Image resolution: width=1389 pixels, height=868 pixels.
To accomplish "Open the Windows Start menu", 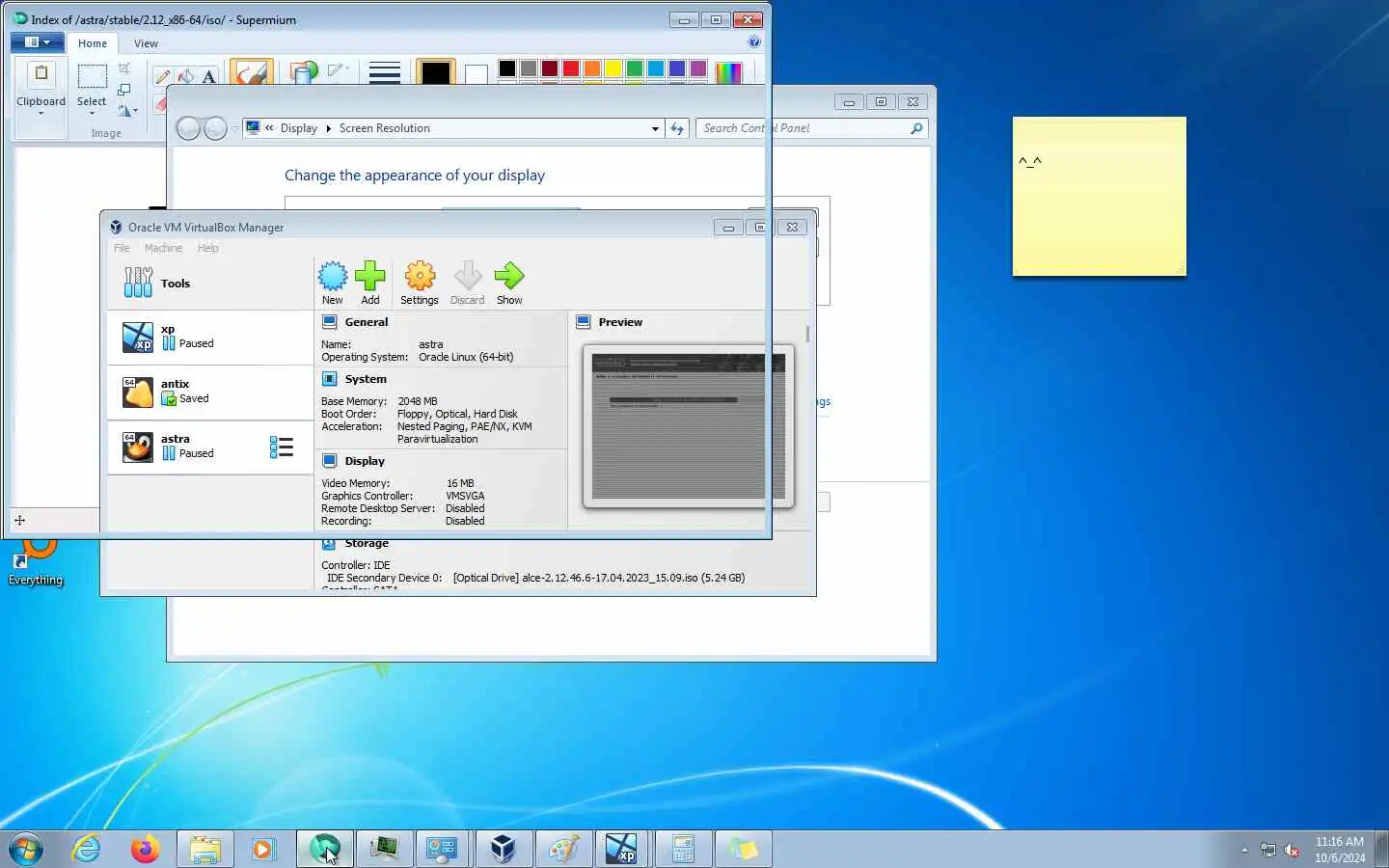I will pos(25,850).
